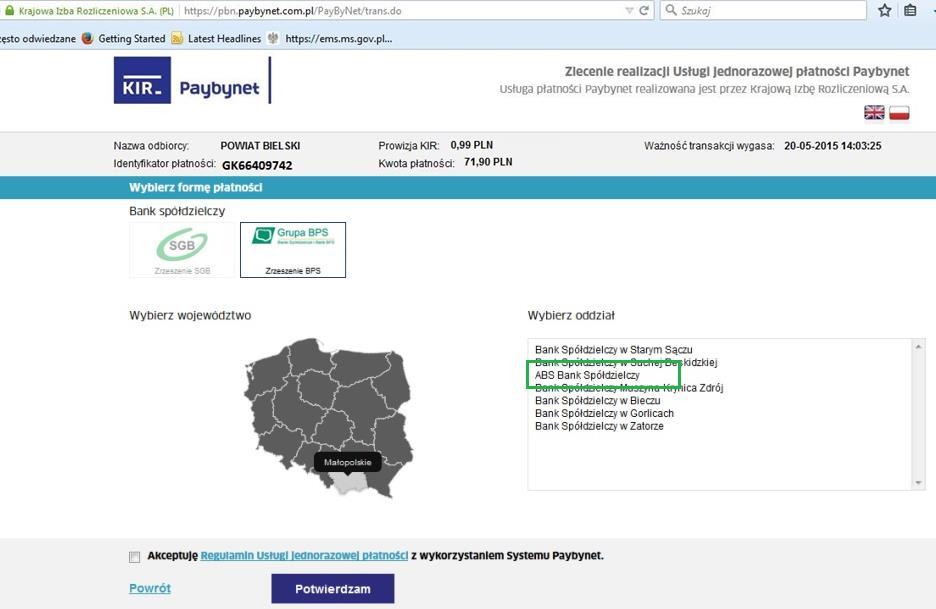Open the bookmarks list icon
Image resolution: width=936 pixels, height=609 pixels.
tap(910, 10)
